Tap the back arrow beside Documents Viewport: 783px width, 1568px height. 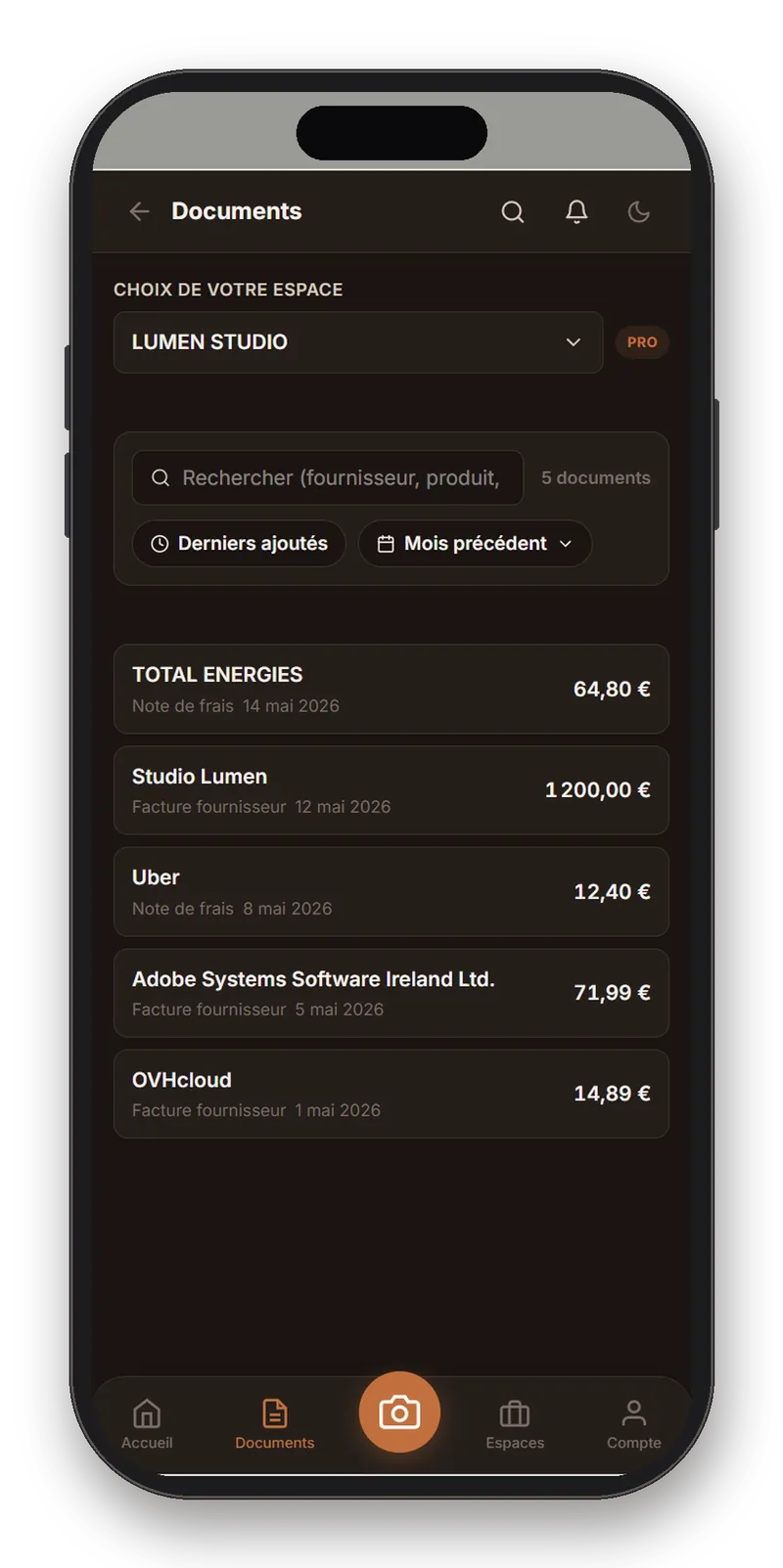coord(139,211)
